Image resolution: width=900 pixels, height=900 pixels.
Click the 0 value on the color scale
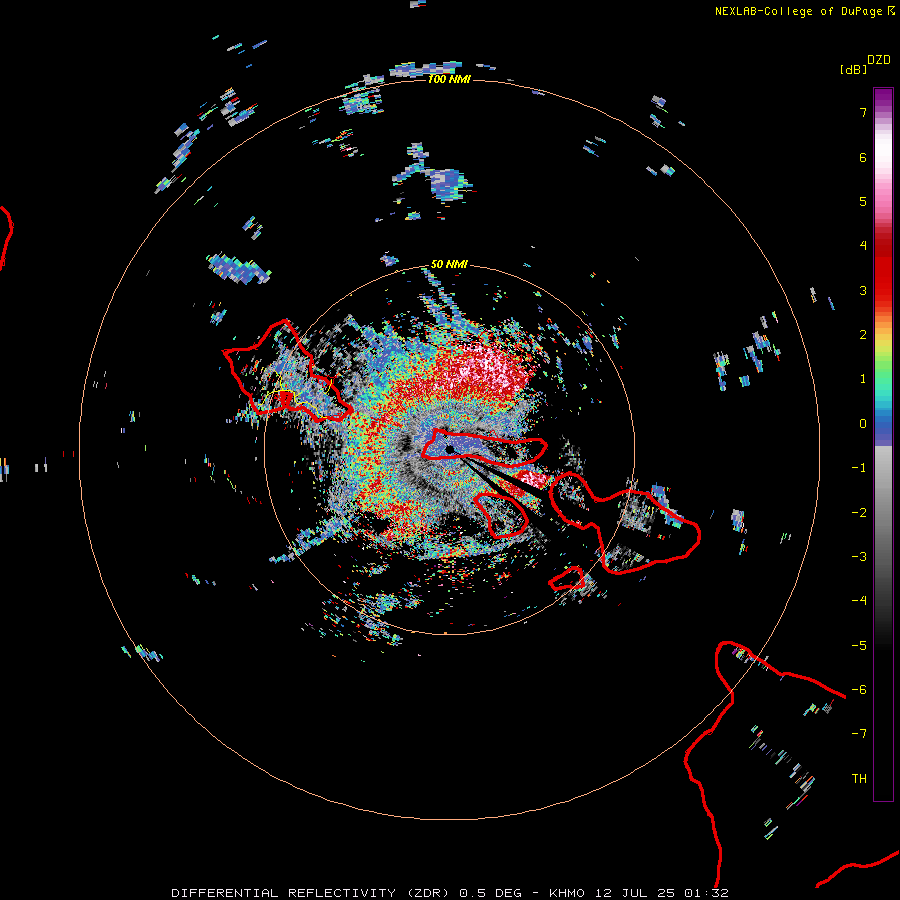(x=863, y=424)
